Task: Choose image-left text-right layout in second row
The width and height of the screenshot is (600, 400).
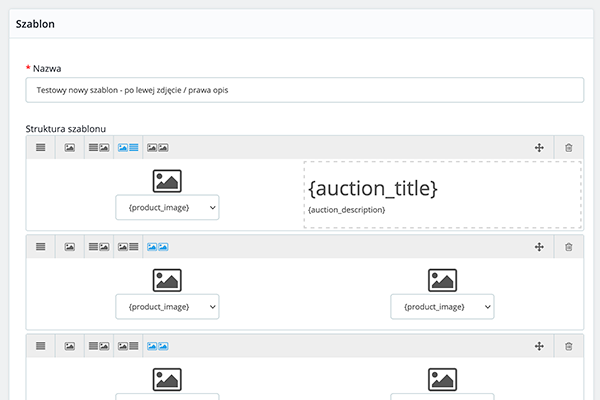Action: coord(128,247)
